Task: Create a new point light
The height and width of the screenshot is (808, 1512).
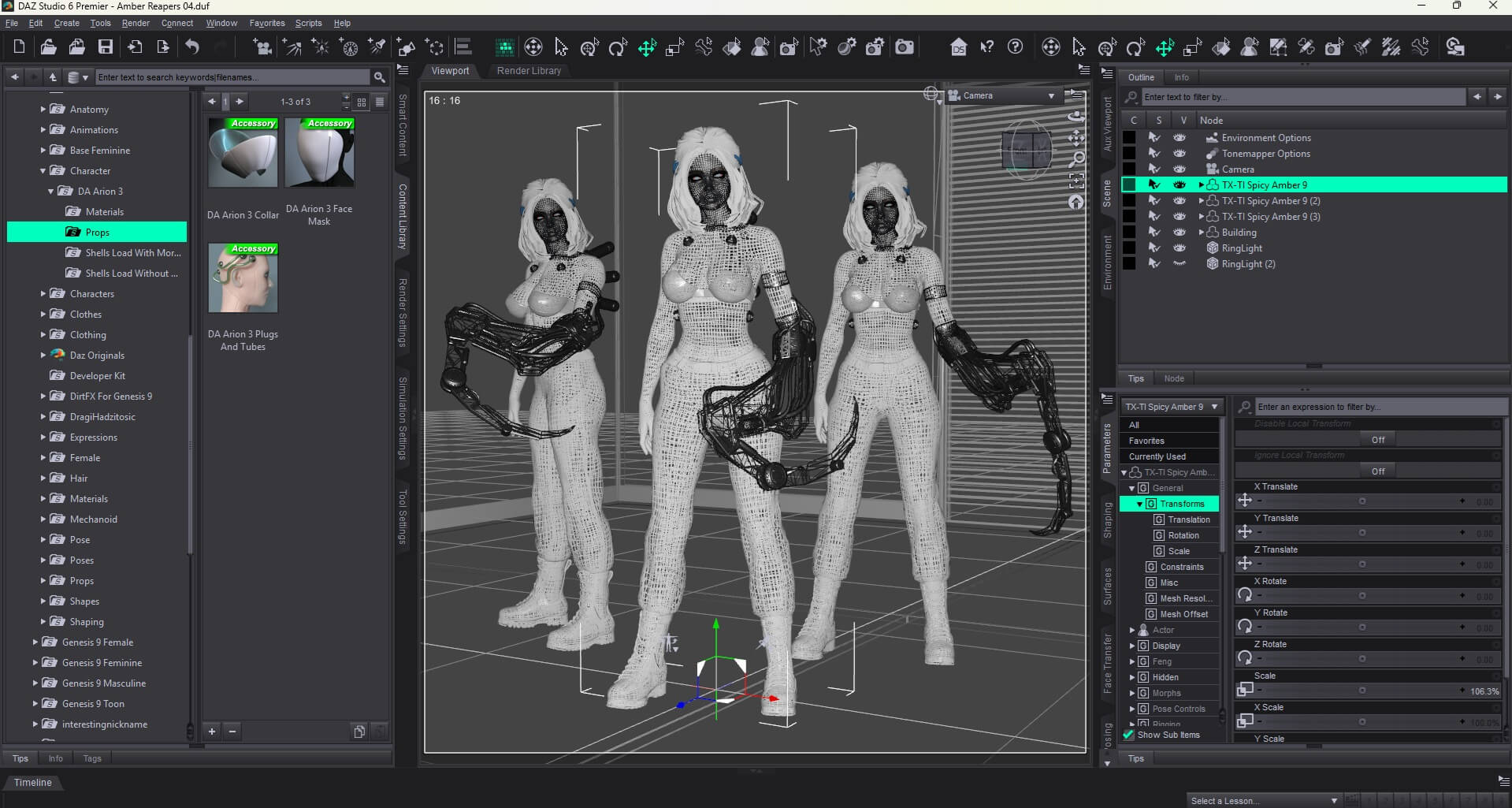Action: (x=321, y=47)
